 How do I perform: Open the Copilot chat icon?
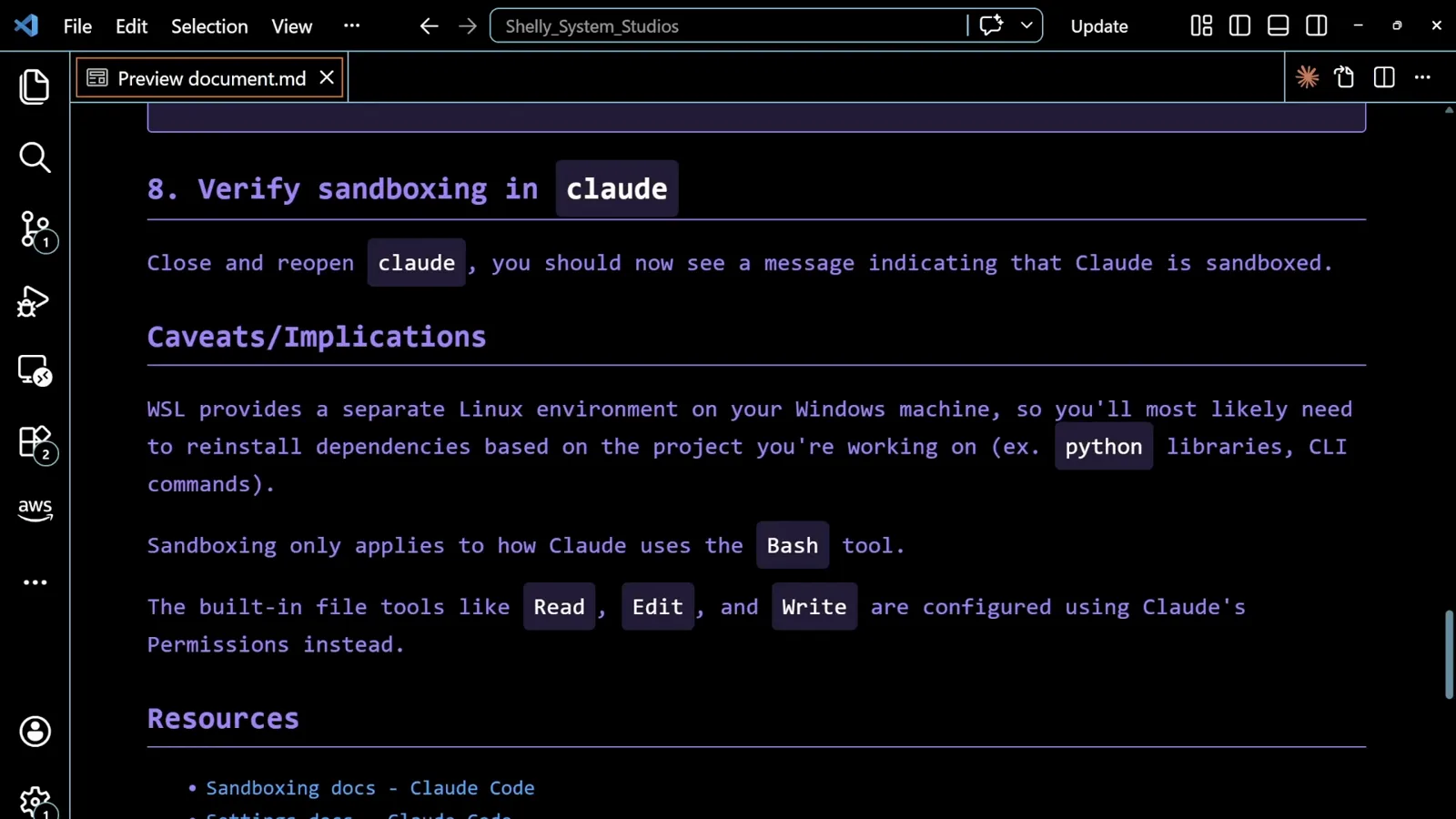991,25
